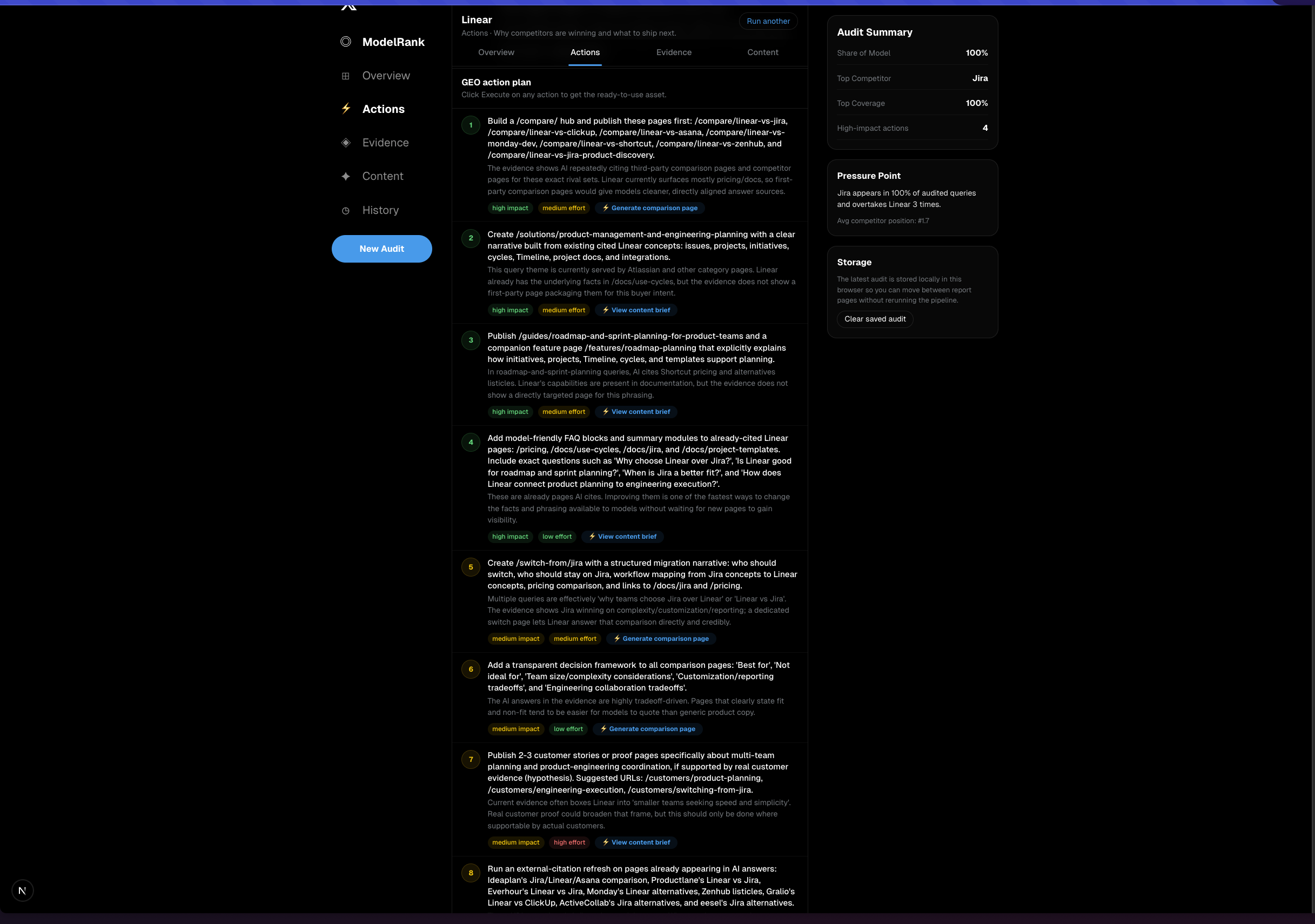Click the Actions lightning bolt sidebar icon
Viewport: 1315px width, 924px height.
(x=345, y=108)
